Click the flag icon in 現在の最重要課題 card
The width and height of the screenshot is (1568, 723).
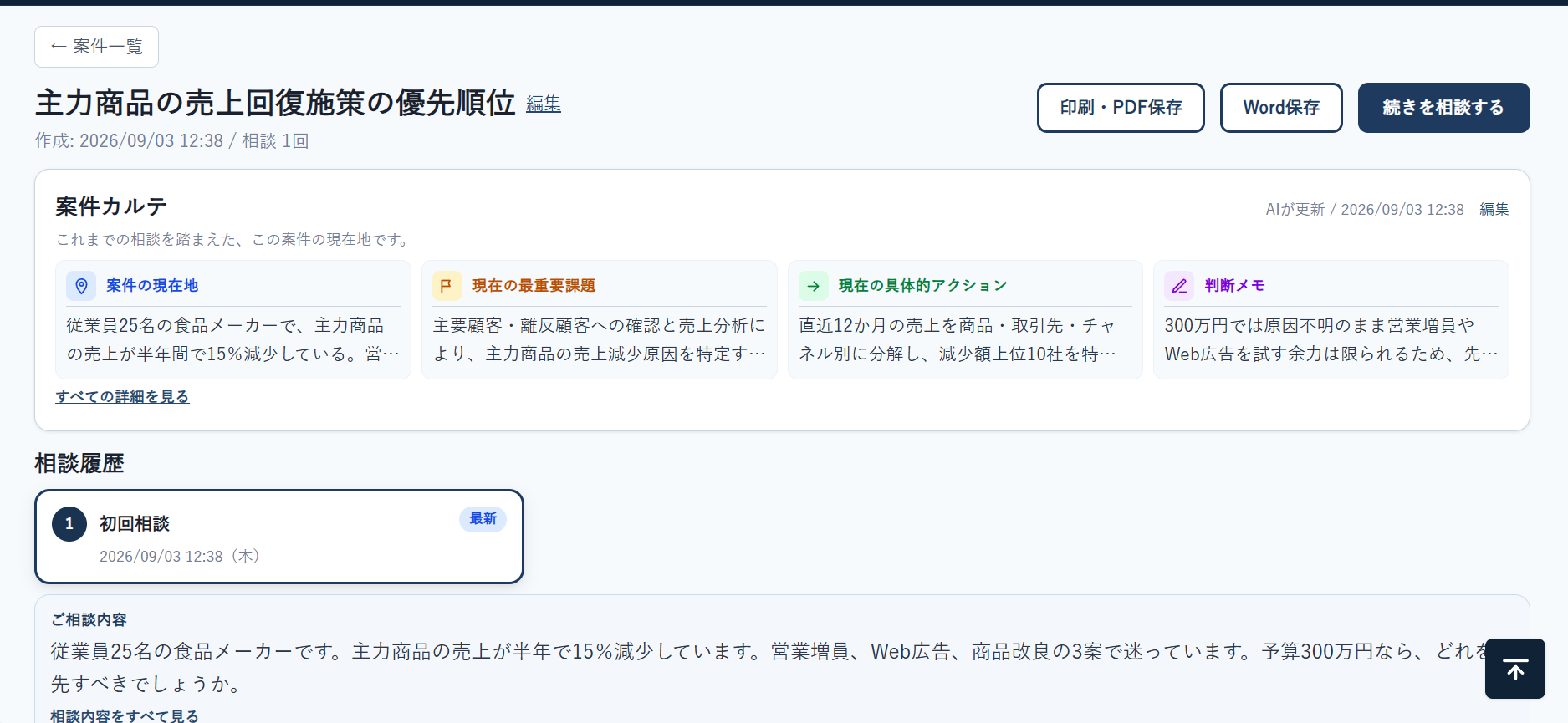[447, 286]
